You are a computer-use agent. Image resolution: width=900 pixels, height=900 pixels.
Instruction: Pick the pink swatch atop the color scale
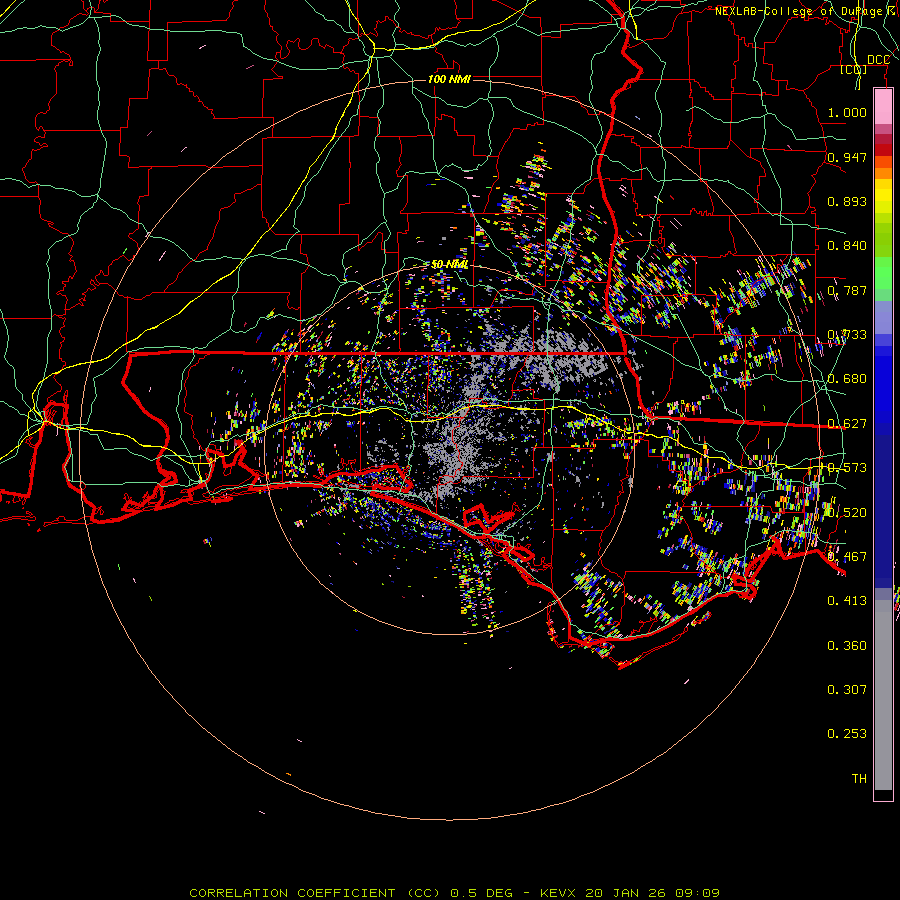pyautogui.click(x=883, y=107)
